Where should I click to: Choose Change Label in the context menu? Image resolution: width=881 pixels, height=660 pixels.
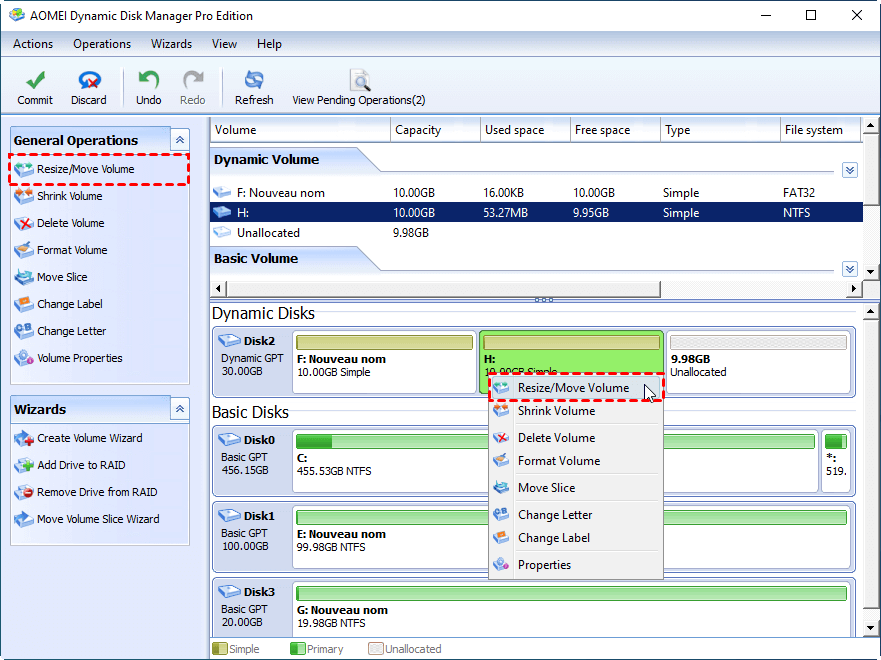576,538
